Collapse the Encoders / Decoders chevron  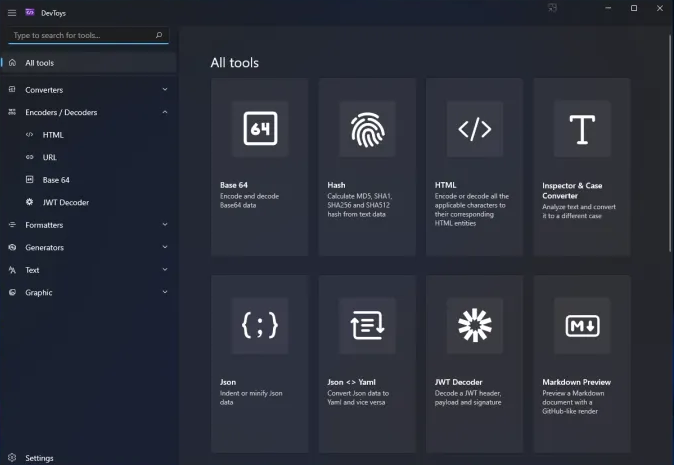pyautogui.click(x=165, y=112)
